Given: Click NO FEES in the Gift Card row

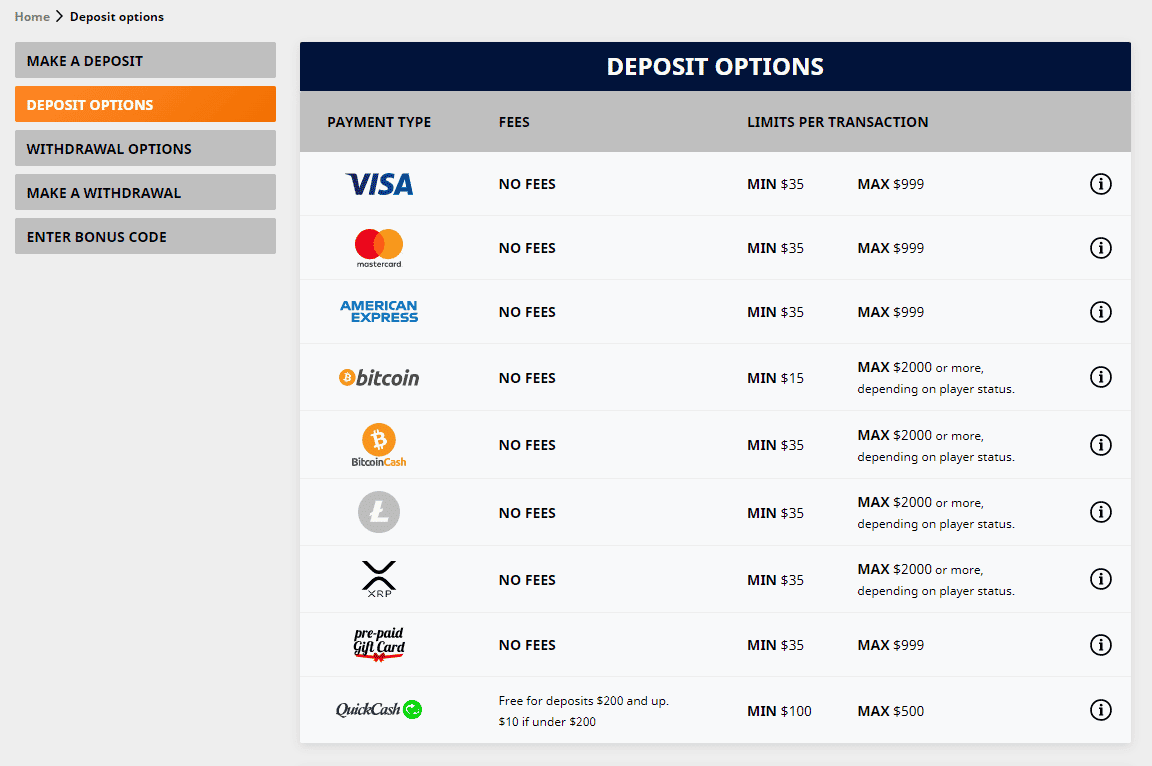Looking at the screenshot, I should tap(527, 646).
